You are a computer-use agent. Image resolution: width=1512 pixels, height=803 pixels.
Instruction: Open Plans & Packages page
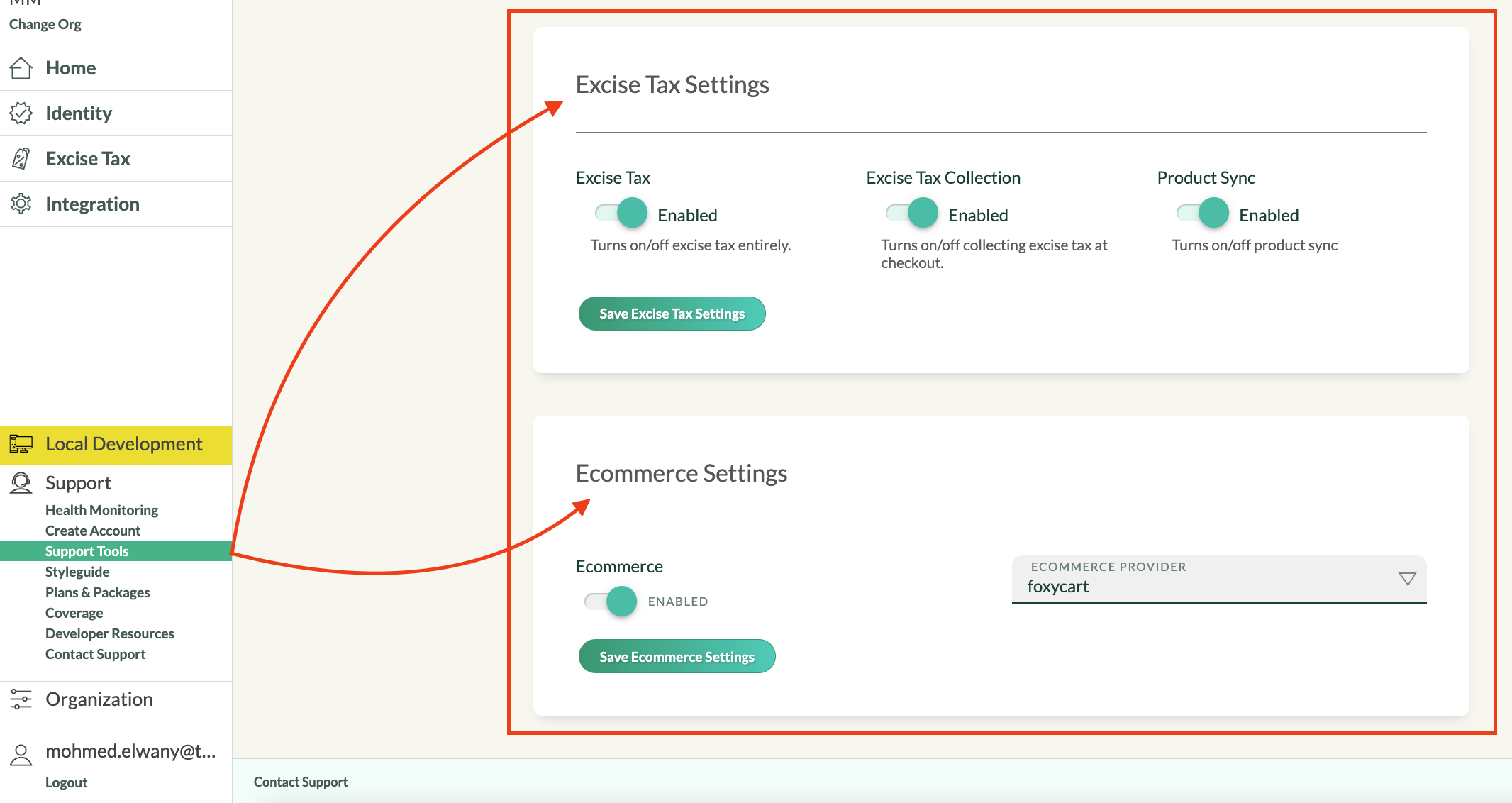point(97,592)
